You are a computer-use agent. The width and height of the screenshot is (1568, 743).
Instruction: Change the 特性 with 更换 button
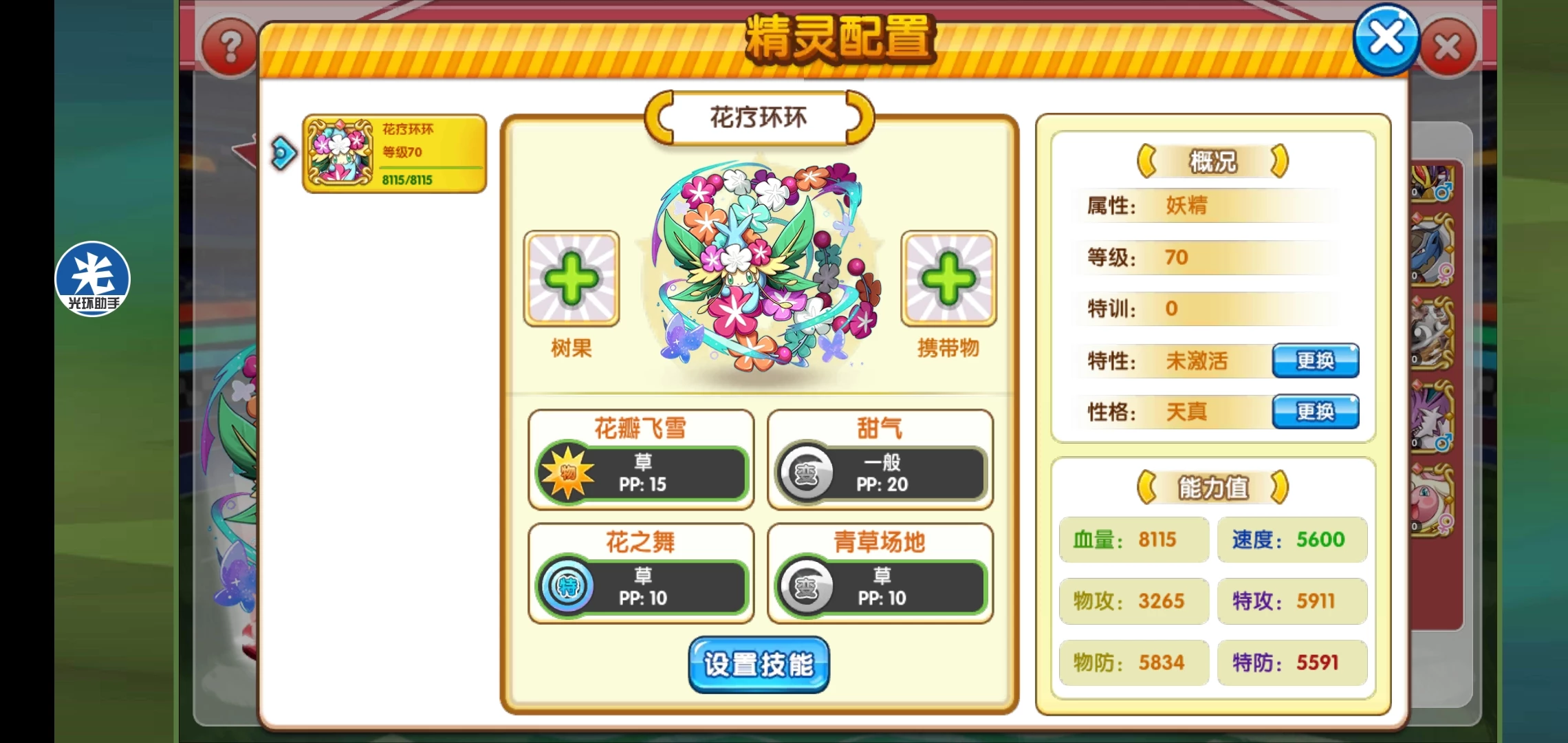pyautogui.click(x=1315, y=360)
